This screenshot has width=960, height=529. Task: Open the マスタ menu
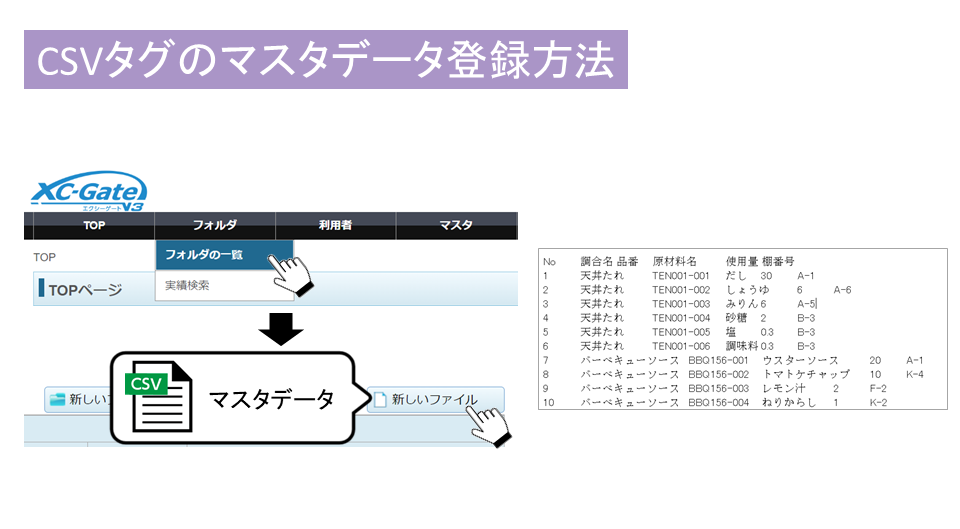click(x=455, y=226)
